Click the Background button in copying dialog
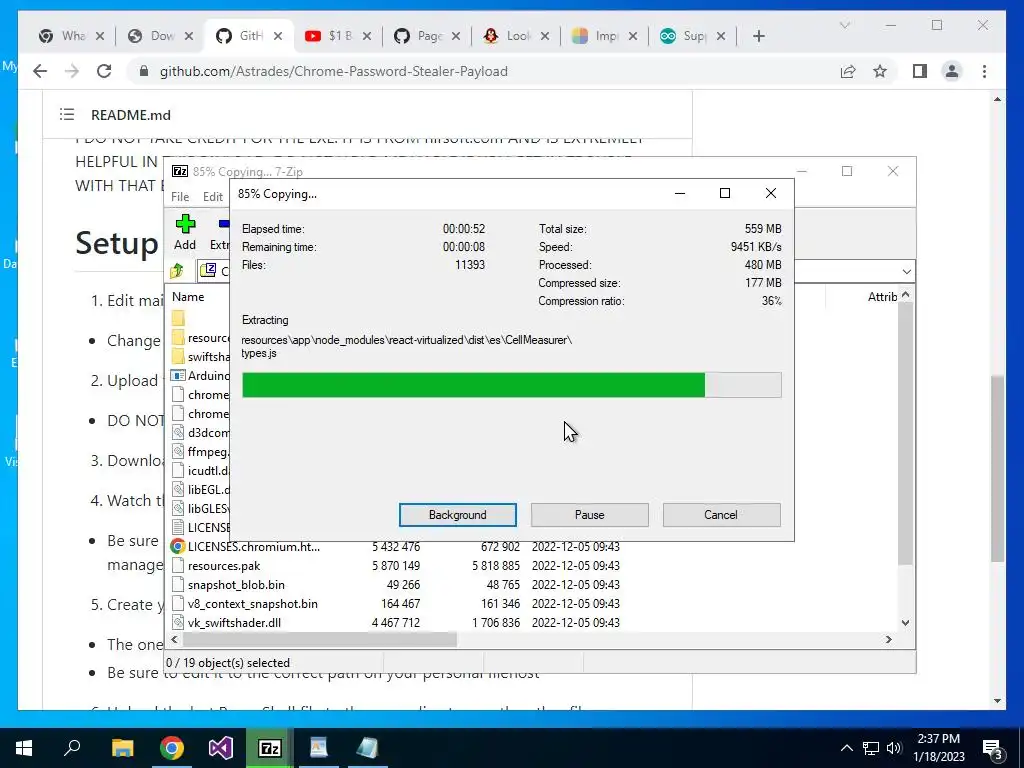1024x768 pixels. tap(457, 515)
